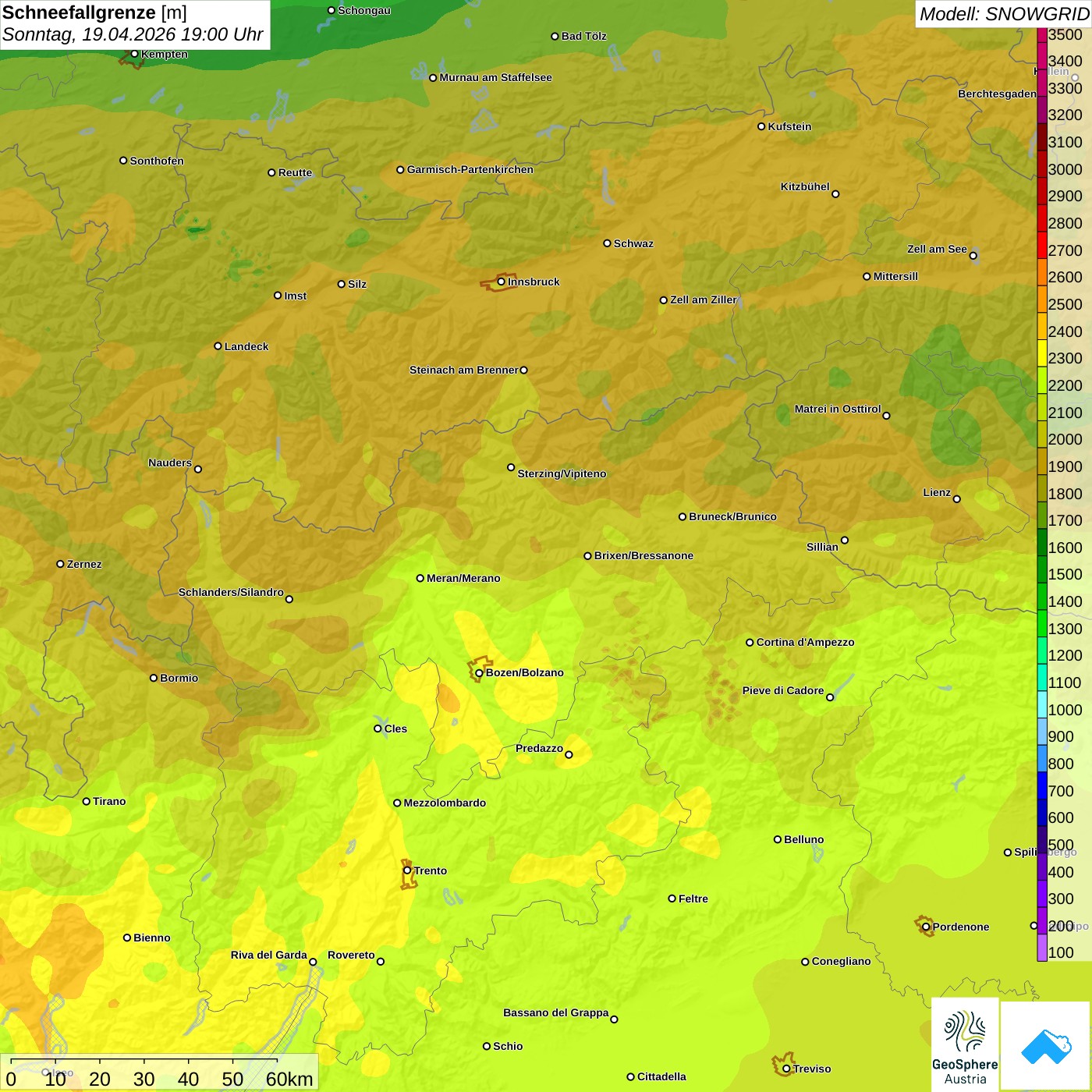Click the blue house-cloud logo icon

tap(1046, 1047)
